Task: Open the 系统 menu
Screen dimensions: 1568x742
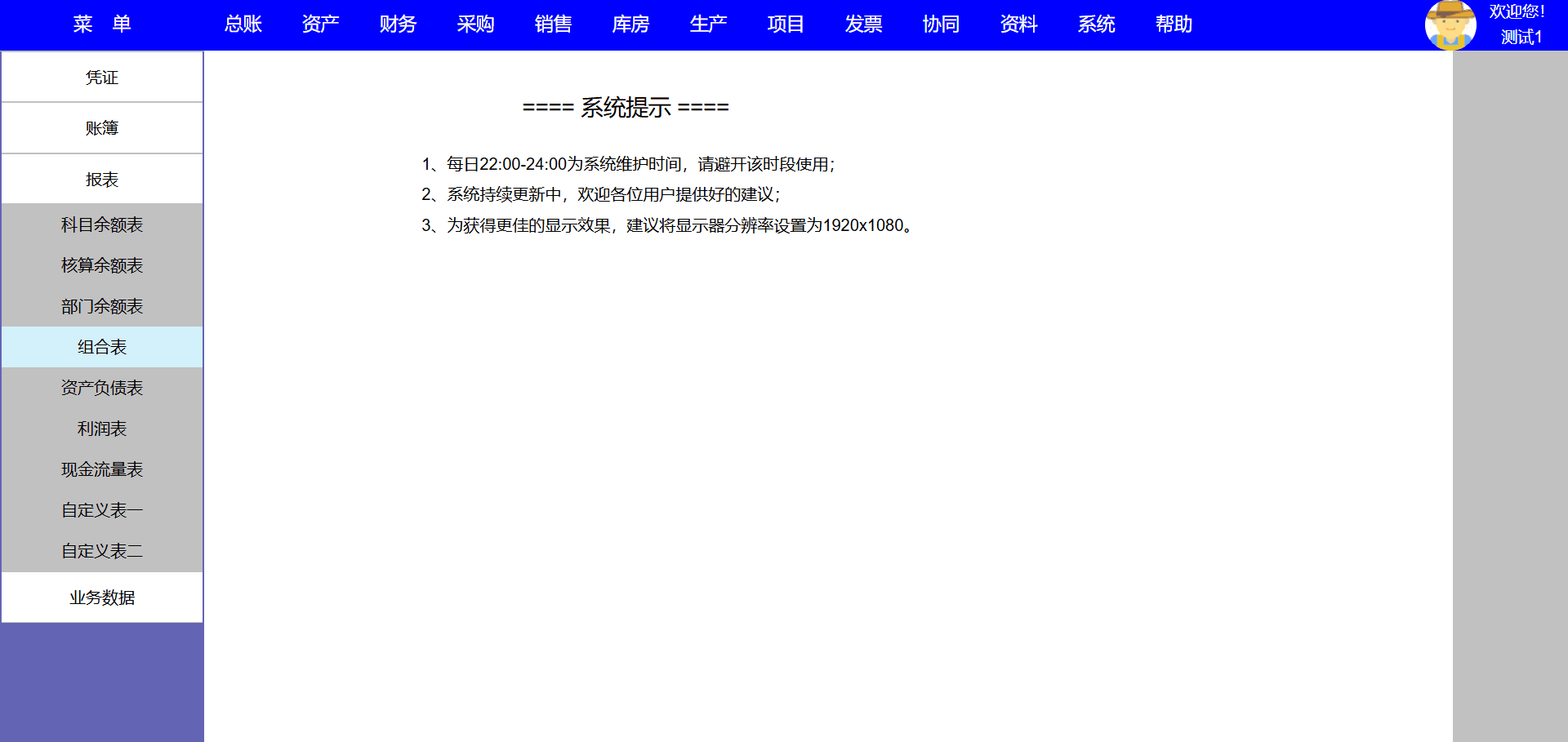Action: click(x=1096, y=24)
